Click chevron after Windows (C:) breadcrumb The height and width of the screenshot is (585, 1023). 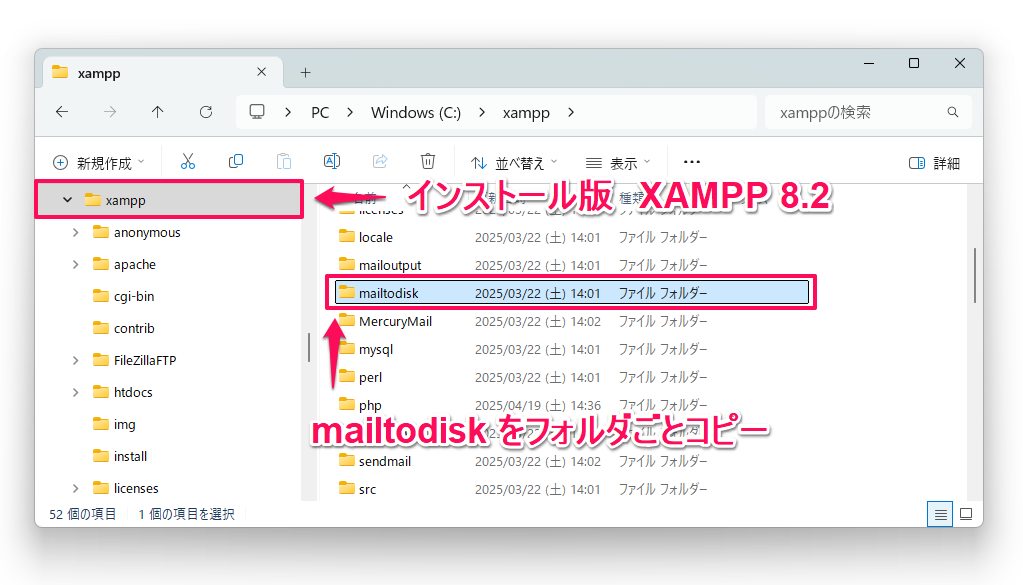tap(482, 112)
